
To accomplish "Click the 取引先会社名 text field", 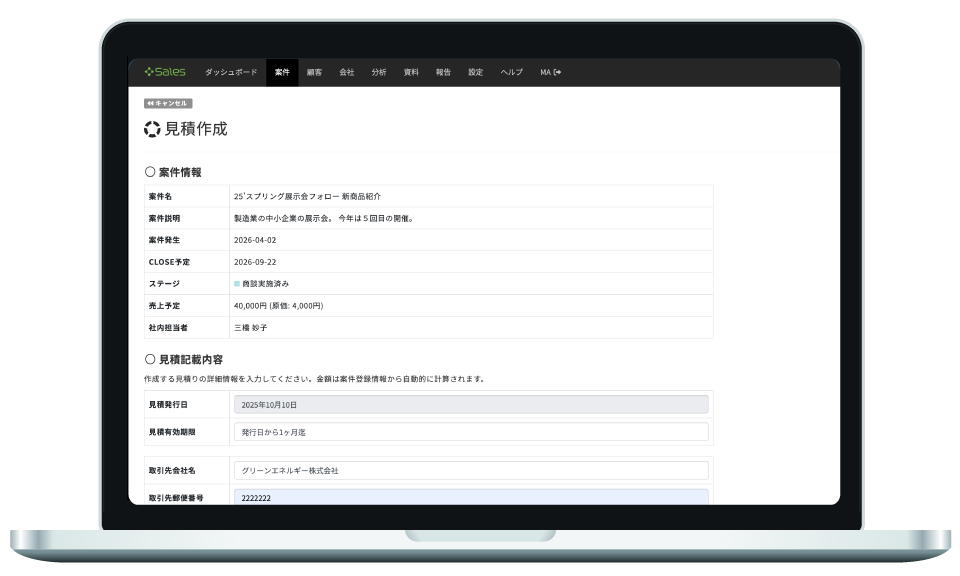I will pyautogui.click(x=471, y=470).
